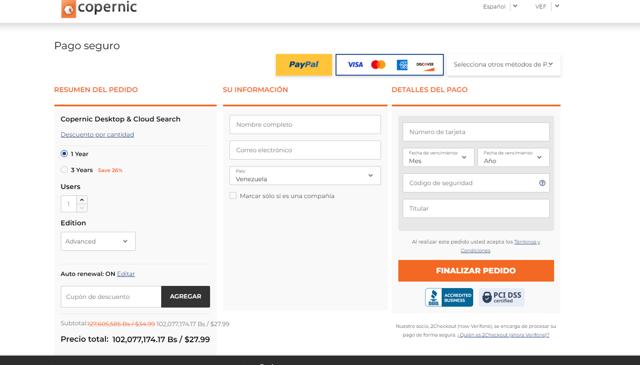Viewport: 640px width, 365px height.
Task: Click the security code info icon
Action: pyautogui.click(x=542, y=183)
